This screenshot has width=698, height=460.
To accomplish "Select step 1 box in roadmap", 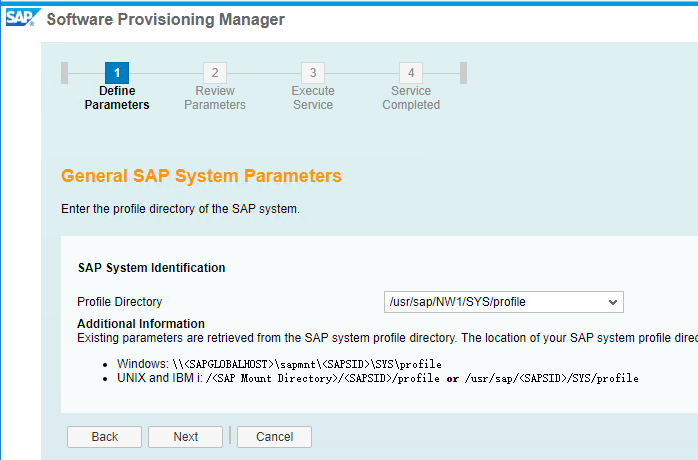I will pyautogui.click(x=117, y=73).
